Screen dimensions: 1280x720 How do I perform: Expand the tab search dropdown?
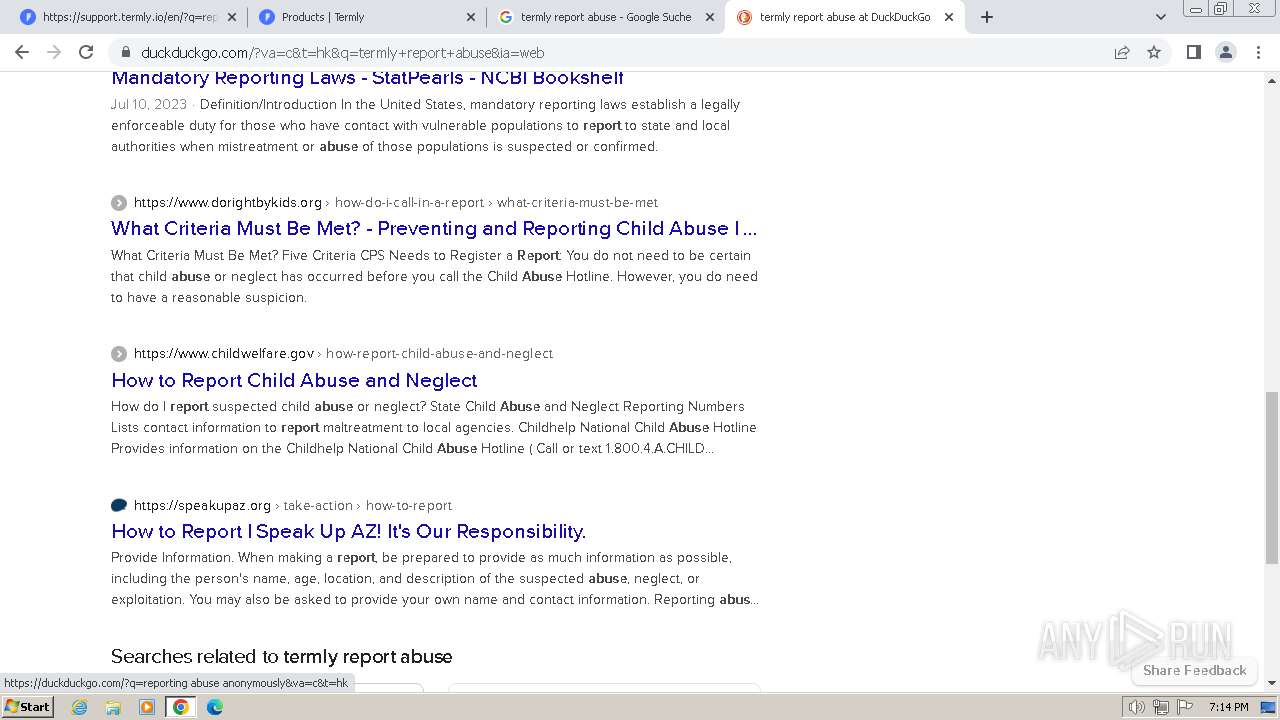(1160, 17)
